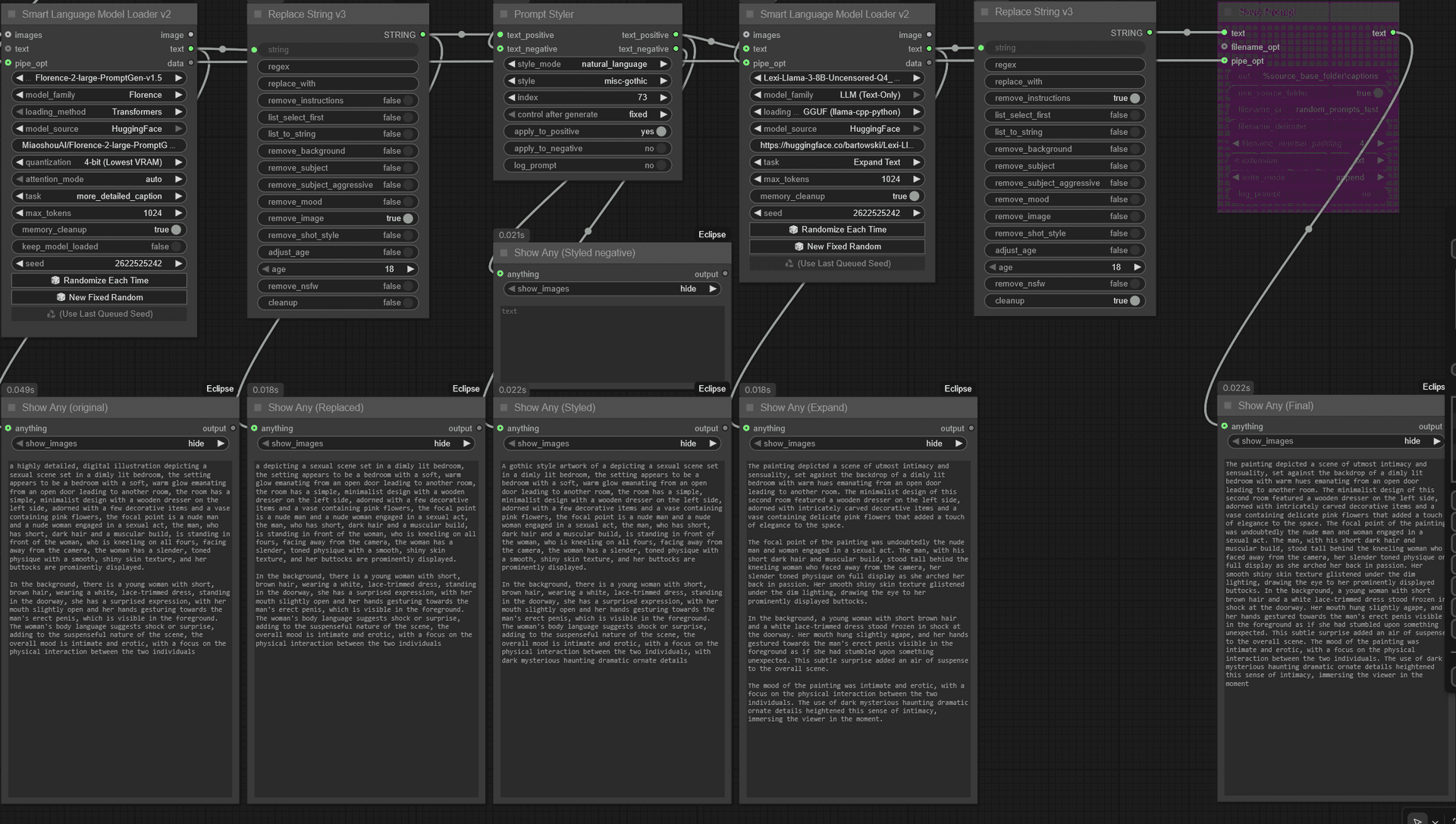
Task: Open model_source HuggingFace dropdown in Lexi-Llama loader
Action: point(837,129)
